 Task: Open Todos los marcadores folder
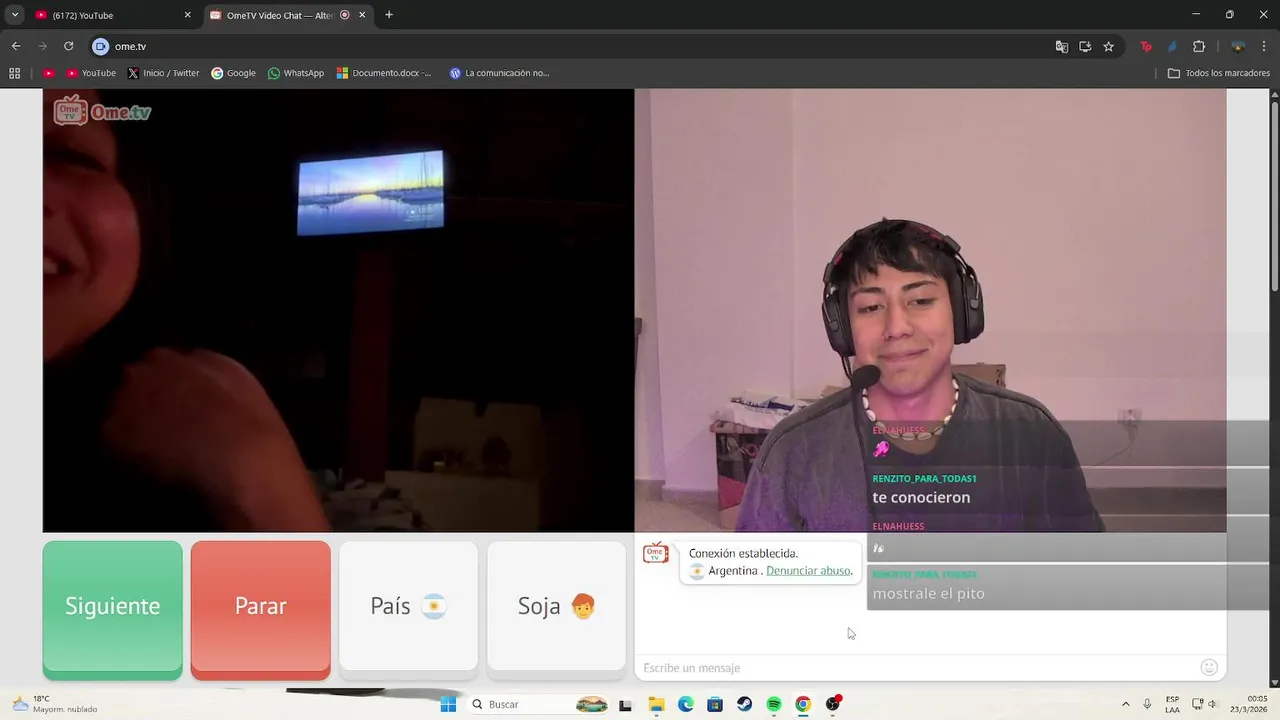pos(1219,73)
